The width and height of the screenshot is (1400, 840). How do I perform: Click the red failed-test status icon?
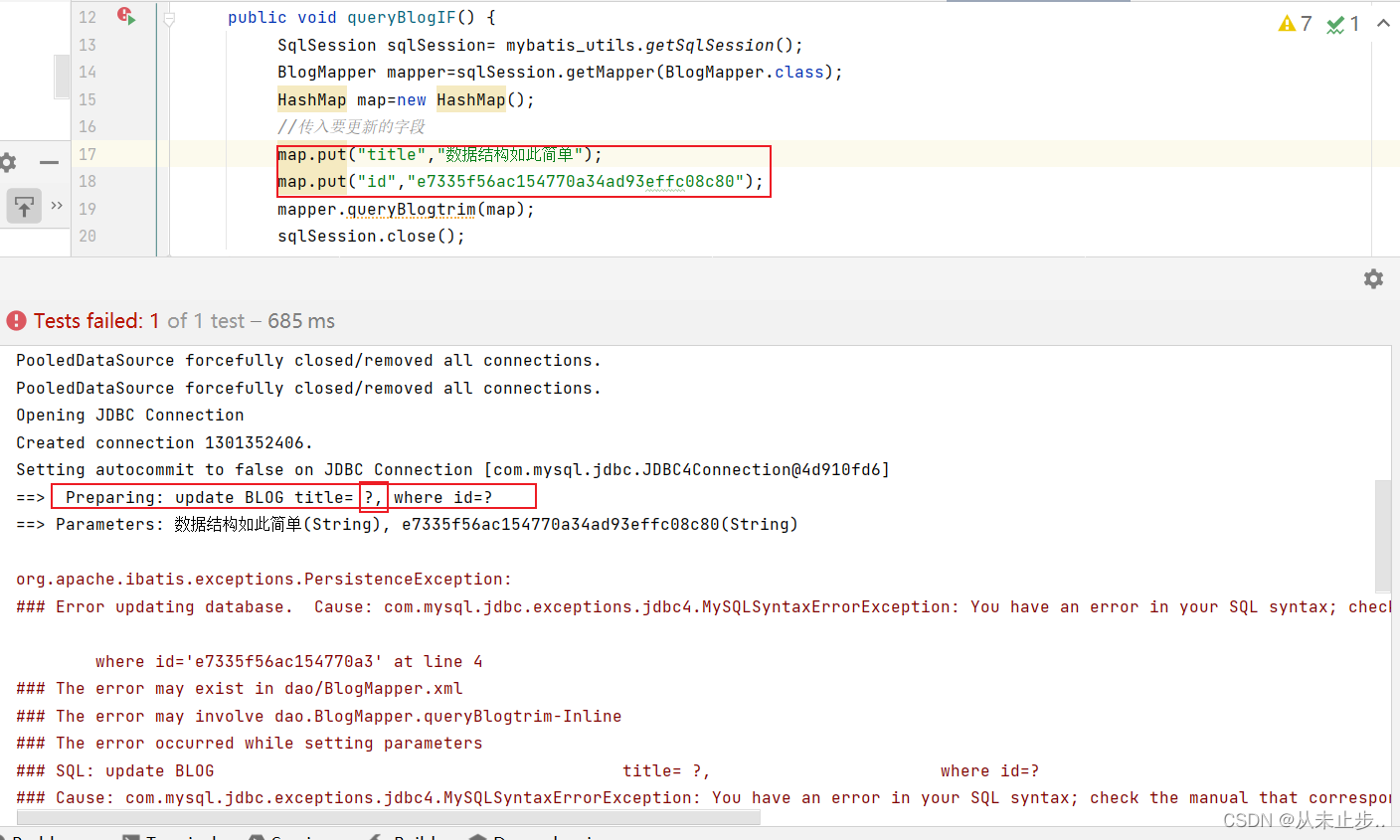(16, 320)
